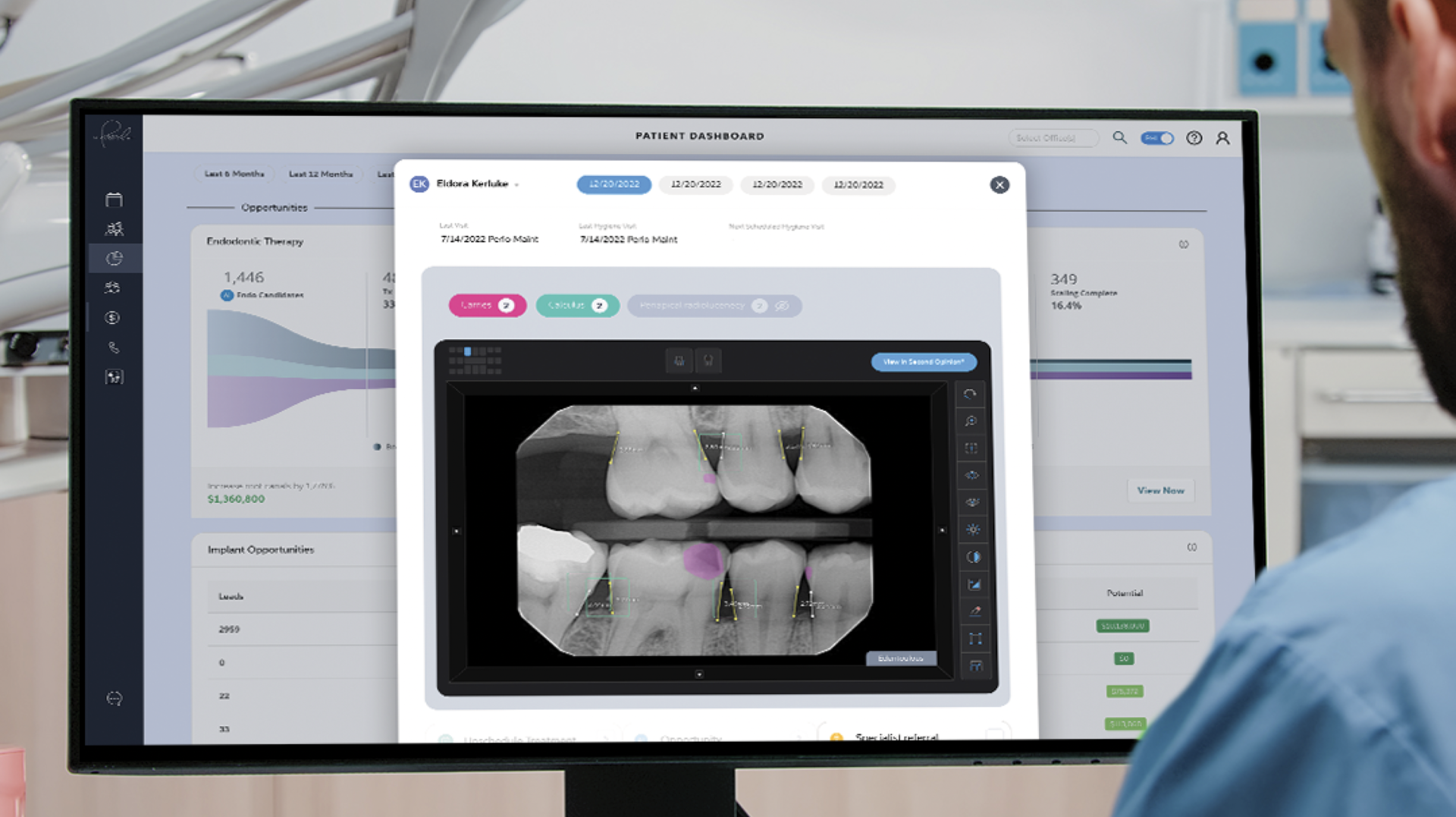Expand the Implant Opportunities panel options
Screen dimensions: 1456x817
[x=1191, y=548]
